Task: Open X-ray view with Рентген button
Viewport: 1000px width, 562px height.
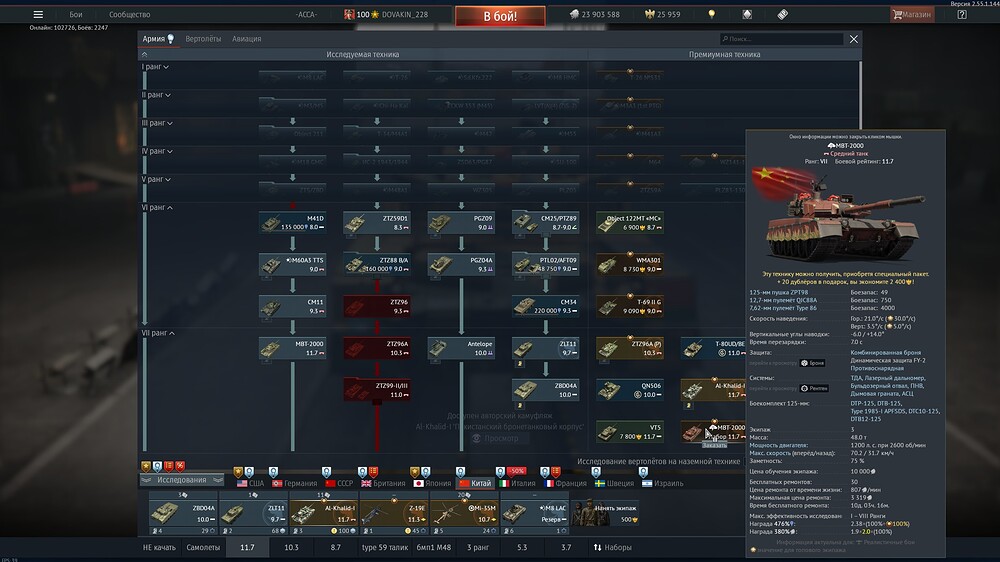Action: coord(814,388)
